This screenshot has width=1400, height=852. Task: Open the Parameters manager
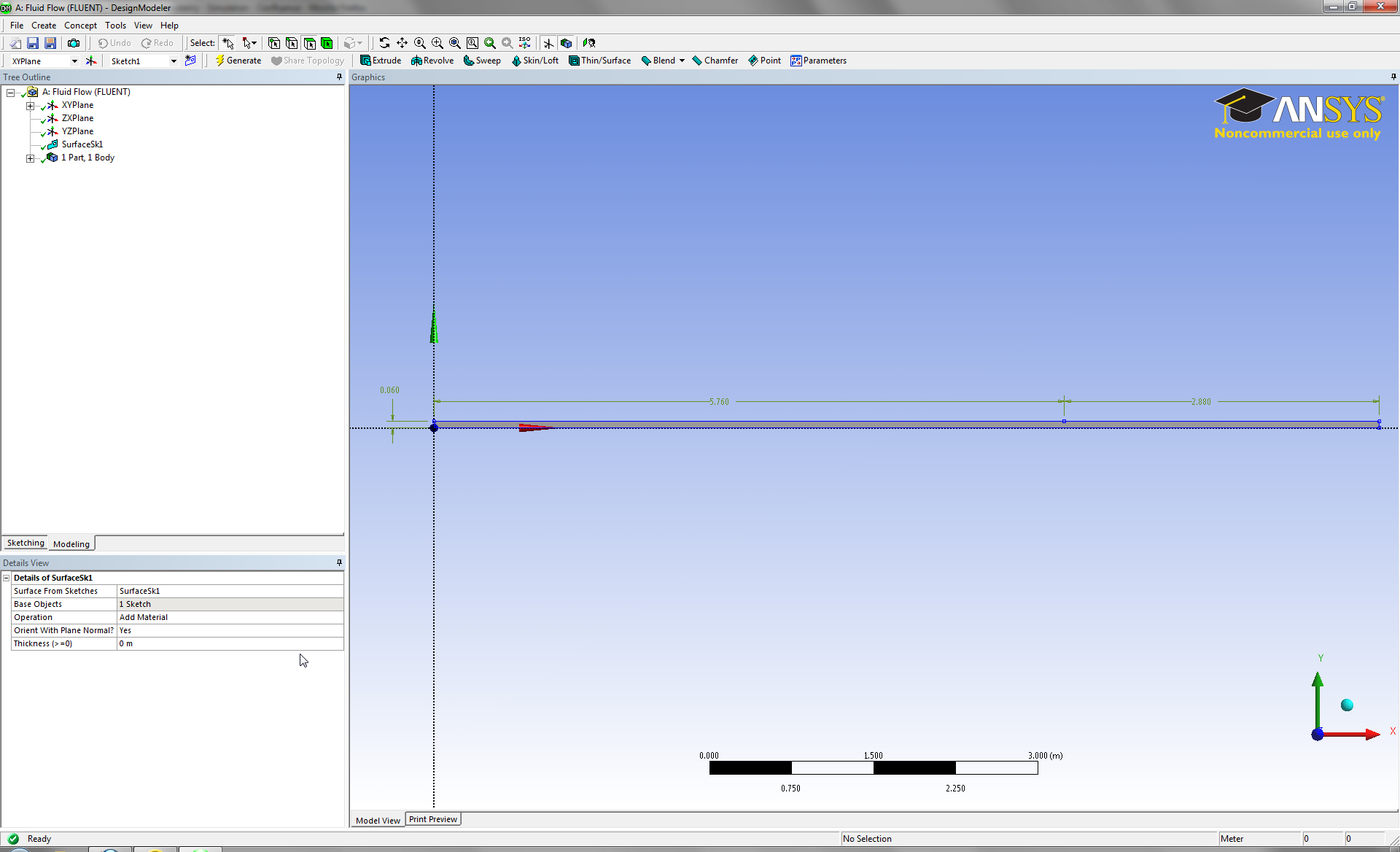pyautogui.click(x=818, y=61)
